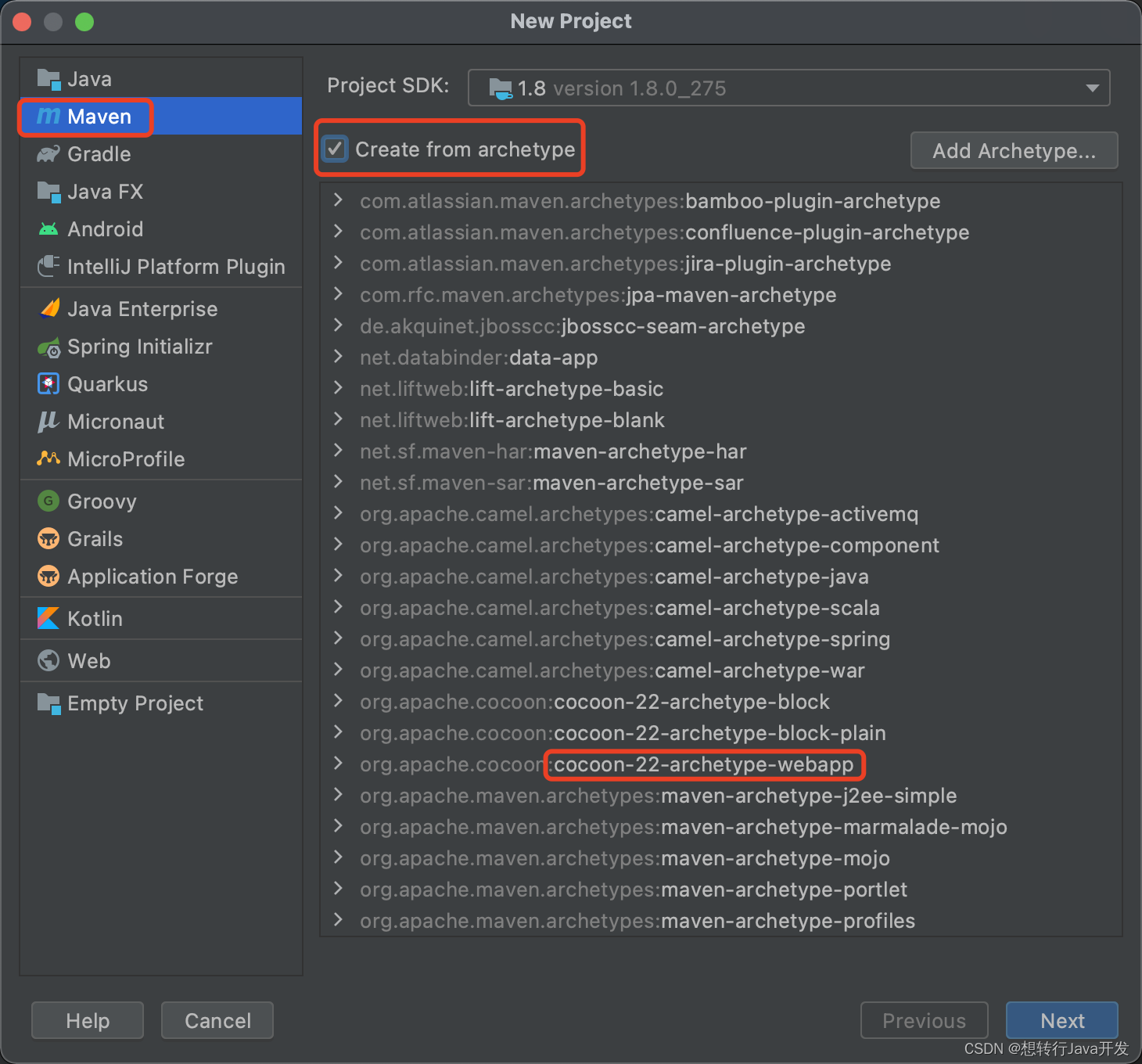Screen dimensions: 1142x1064
Task: Expand the cocoon-22-archetype-webapp node
Action: coord(338,764)
